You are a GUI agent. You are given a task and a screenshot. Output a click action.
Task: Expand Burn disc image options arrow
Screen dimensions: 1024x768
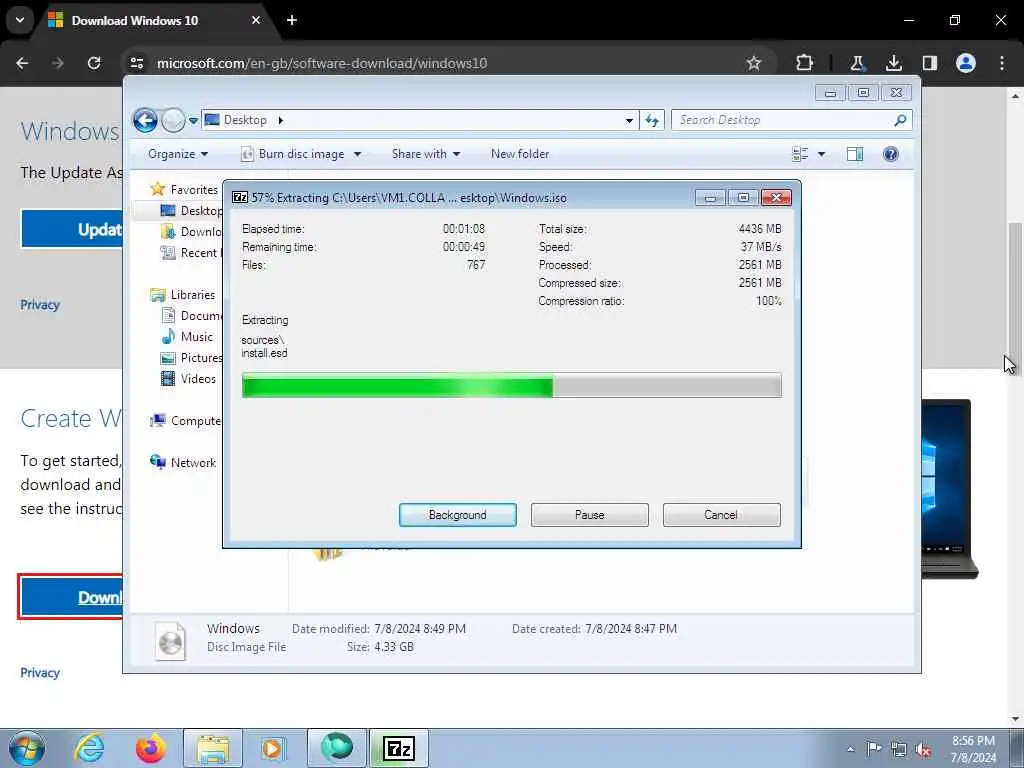357,154
